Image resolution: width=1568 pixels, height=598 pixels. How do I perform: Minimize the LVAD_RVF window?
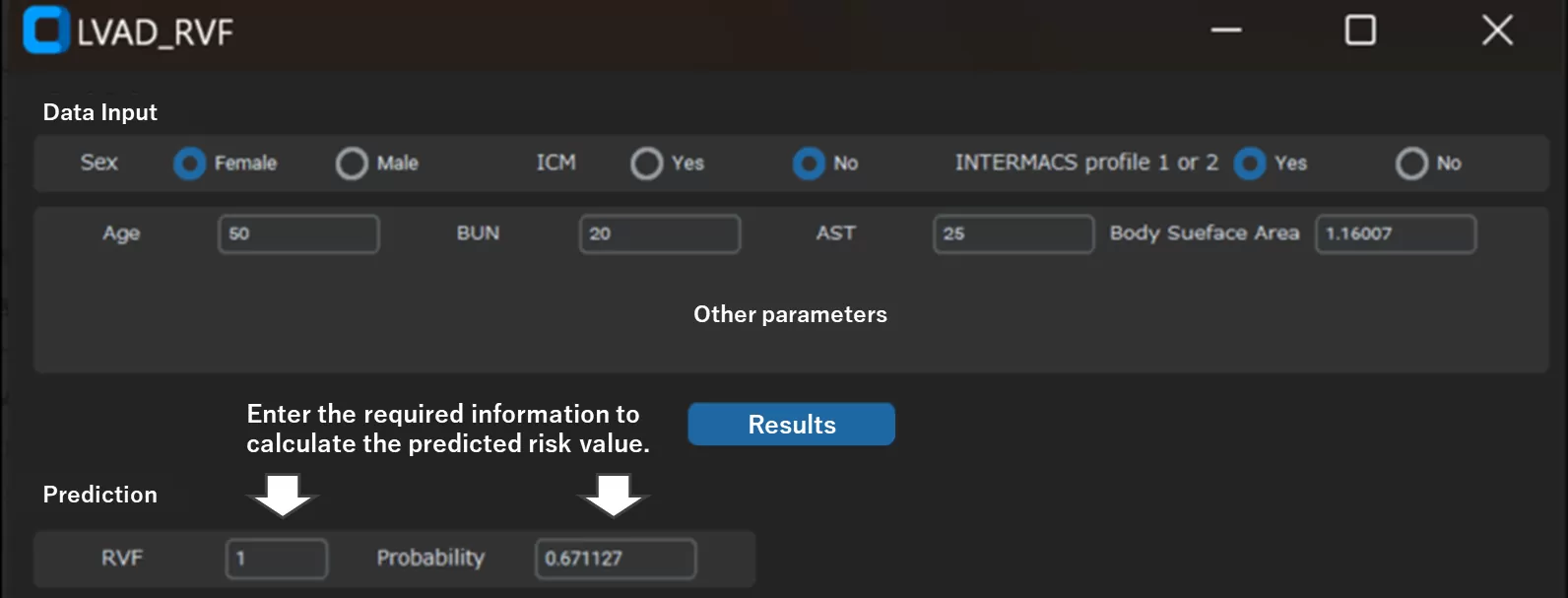tap(1225, 31)
